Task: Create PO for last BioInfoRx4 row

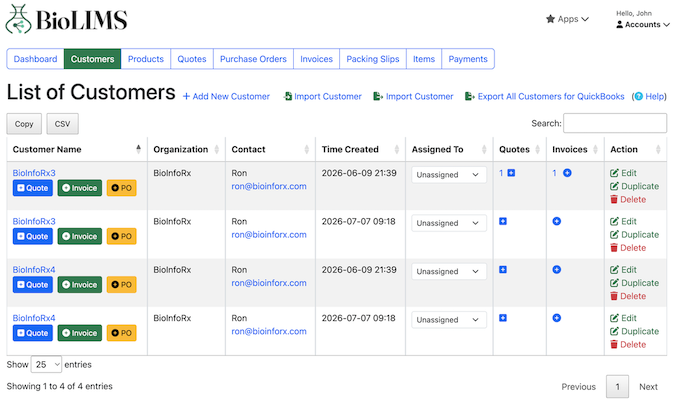Action: (x=122, y=333)
